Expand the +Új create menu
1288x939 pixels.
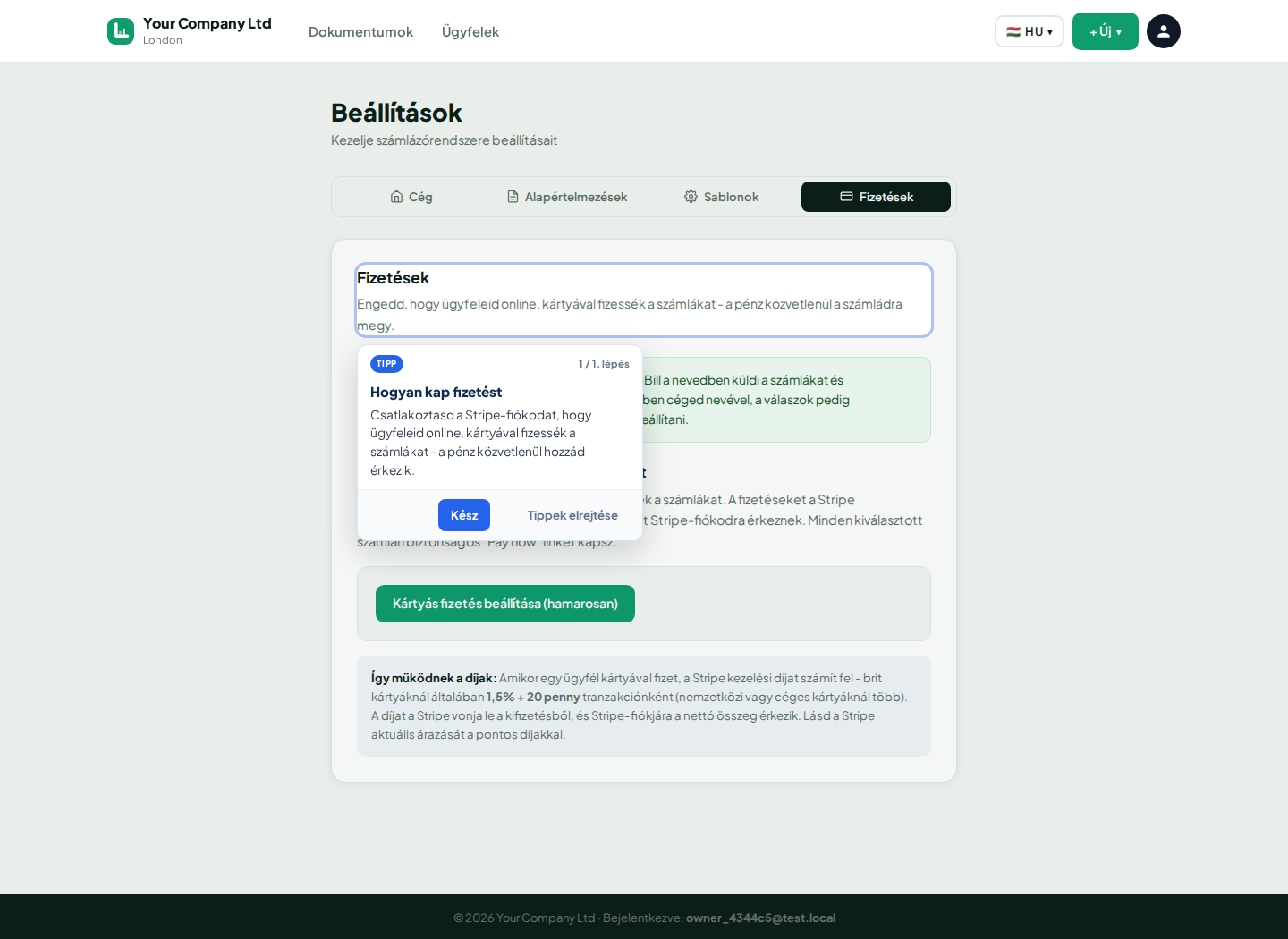tap(1105, 31)
